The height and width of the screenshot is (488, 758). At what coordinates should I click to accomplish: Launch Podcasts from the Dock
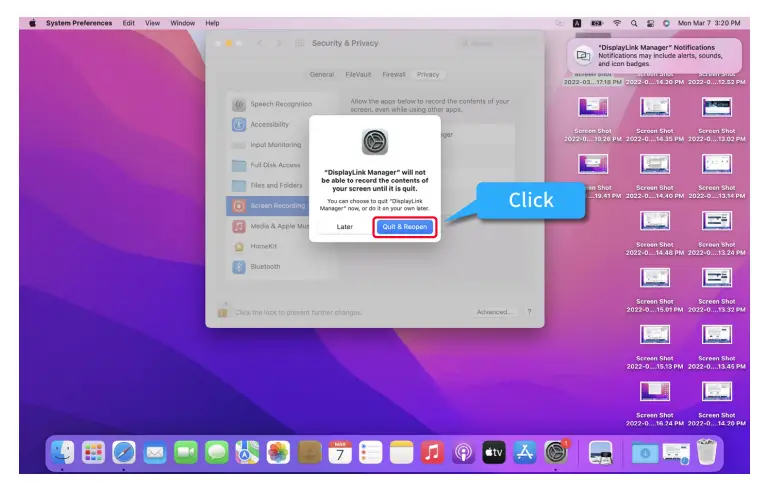463,452
